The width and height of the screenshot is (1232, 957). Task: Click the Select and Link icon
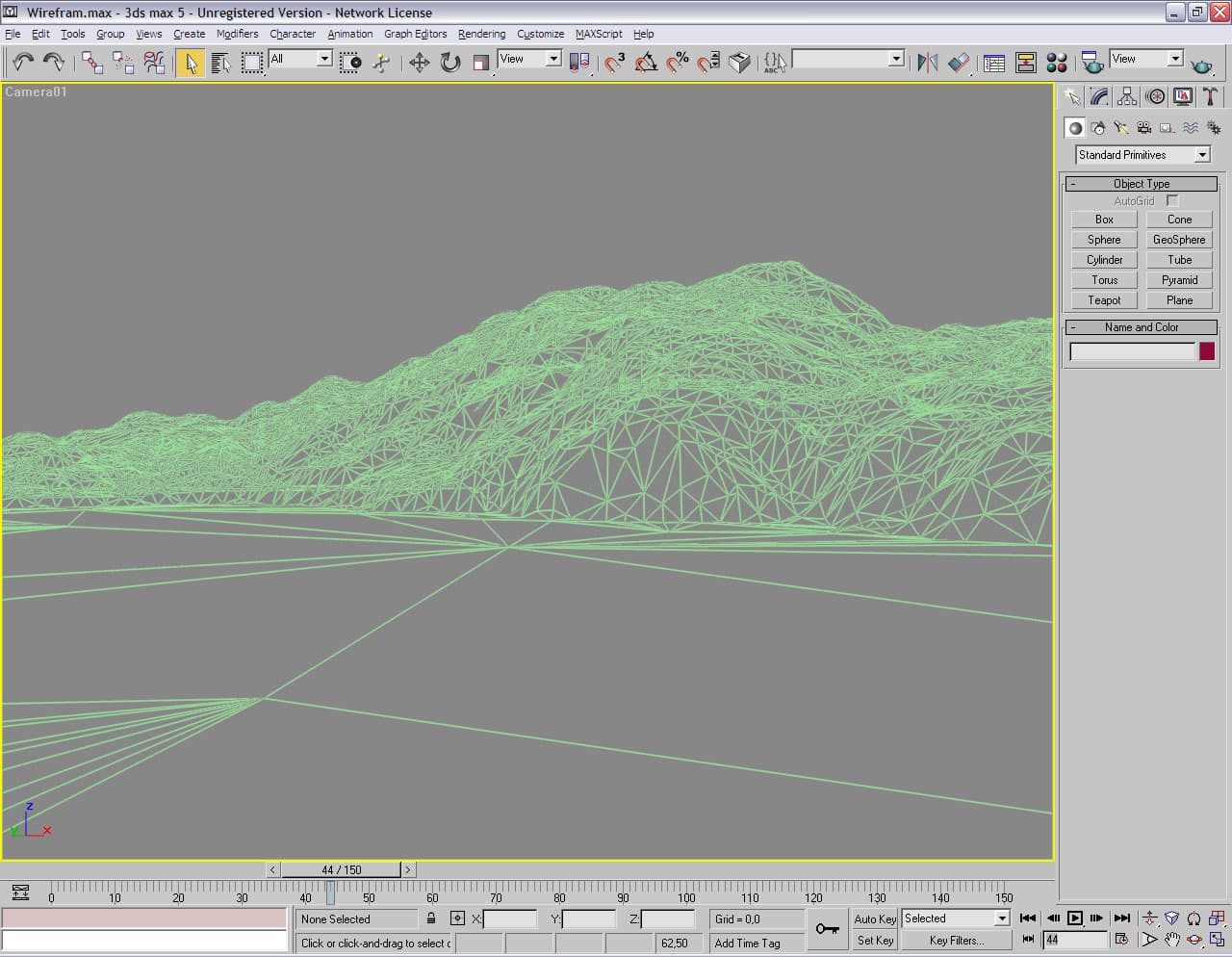(91, 63)
